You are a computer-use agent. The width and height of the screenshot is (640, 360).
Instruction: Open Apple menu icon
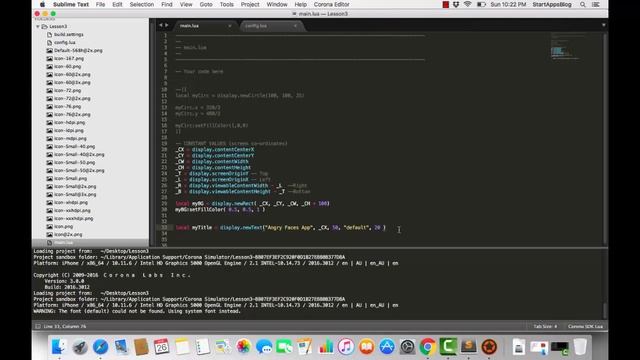point(42,4)
